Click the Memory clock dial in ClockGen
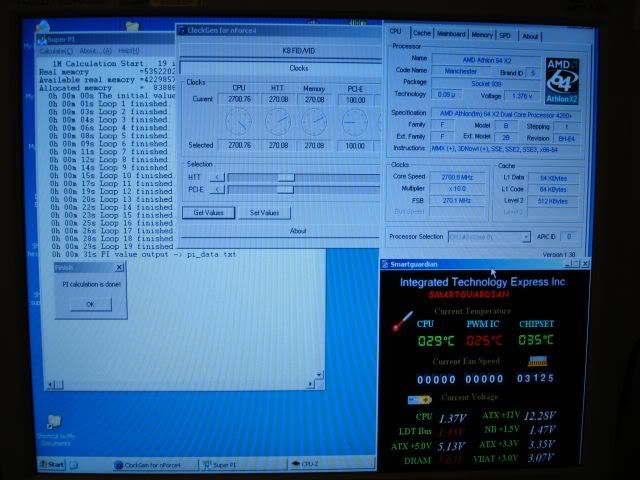 tap(314, 122)
